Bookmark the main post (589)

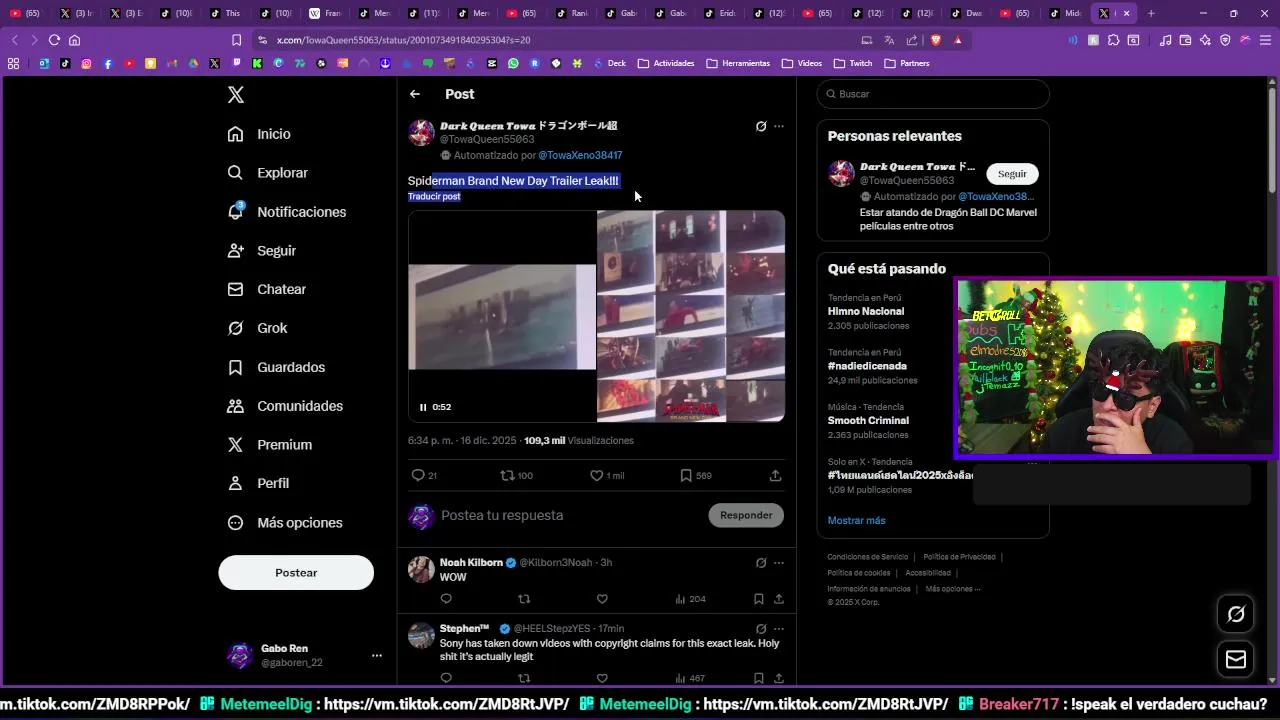click(x=695, y=476)
